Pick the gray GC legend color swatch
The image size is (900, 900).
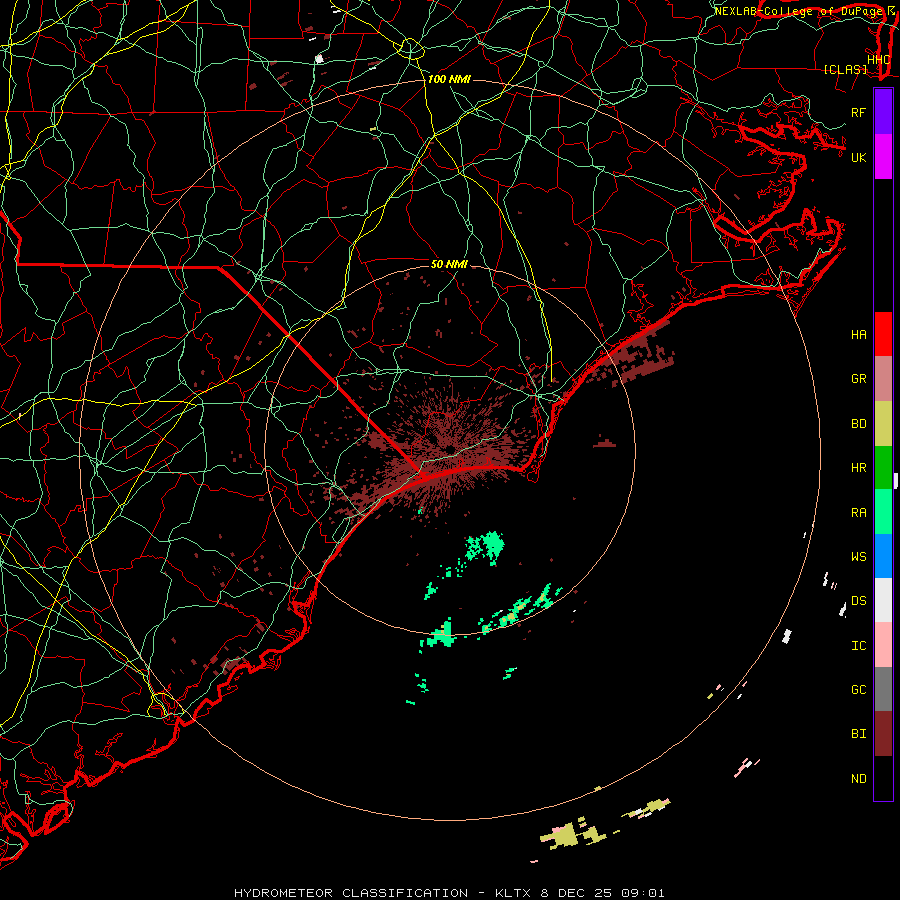tap(883, 689)
